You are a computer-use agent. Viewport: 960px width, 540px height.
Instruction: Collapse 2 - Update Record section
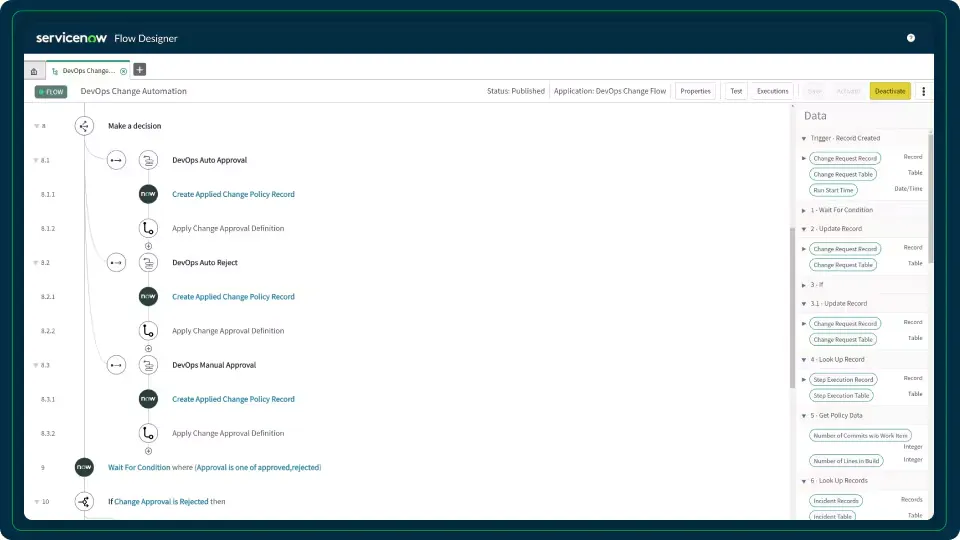pos(804,229)
